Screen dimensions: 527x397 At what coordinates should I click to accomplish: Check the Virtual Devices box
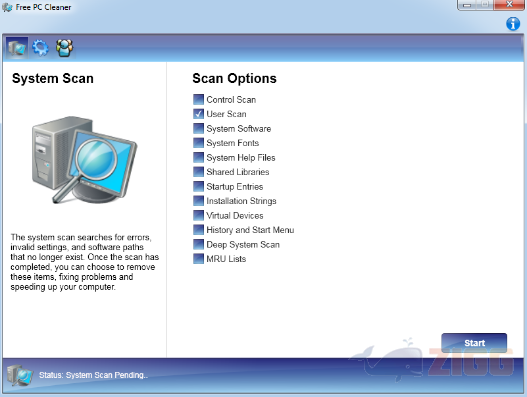click(198, 215)
